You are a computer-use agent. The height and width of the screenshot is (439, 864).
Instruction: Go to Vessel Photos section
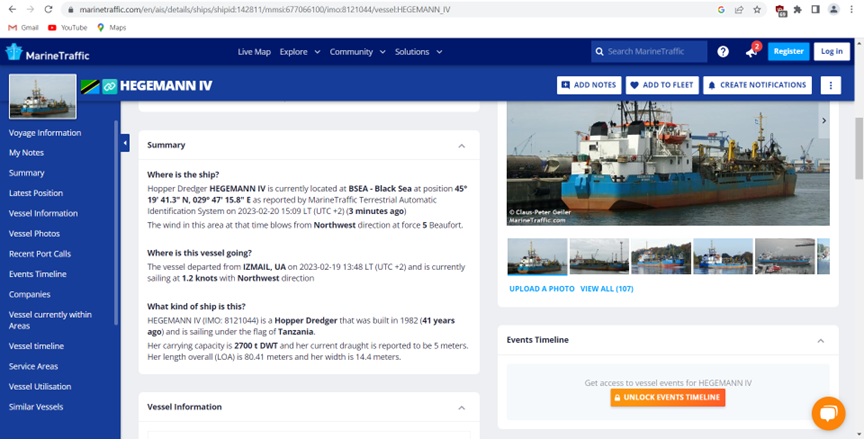pyautogui.click(x=34, y=234)
